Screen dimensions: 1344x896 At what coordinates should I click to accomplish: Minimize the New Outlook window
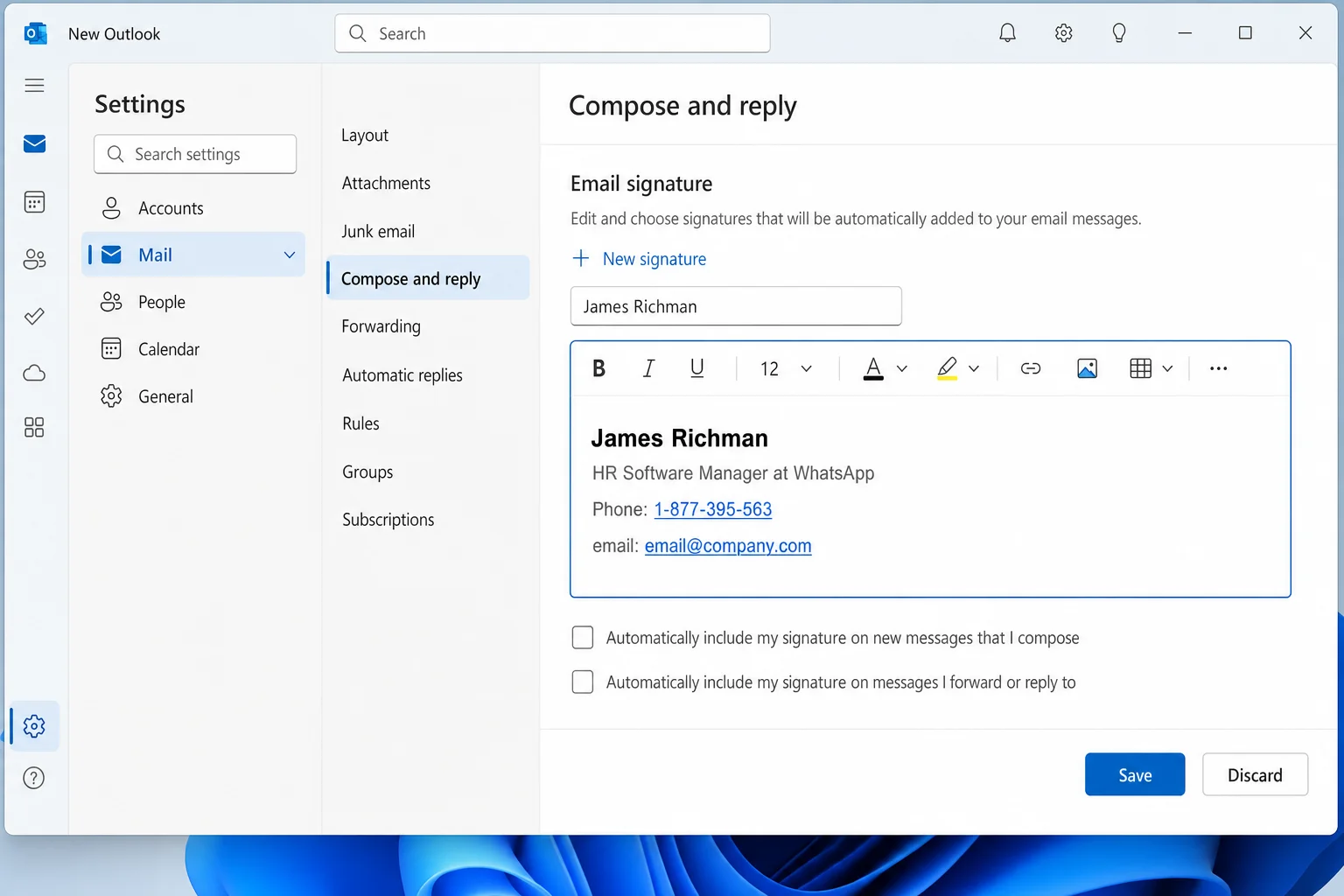point(1185,33)
